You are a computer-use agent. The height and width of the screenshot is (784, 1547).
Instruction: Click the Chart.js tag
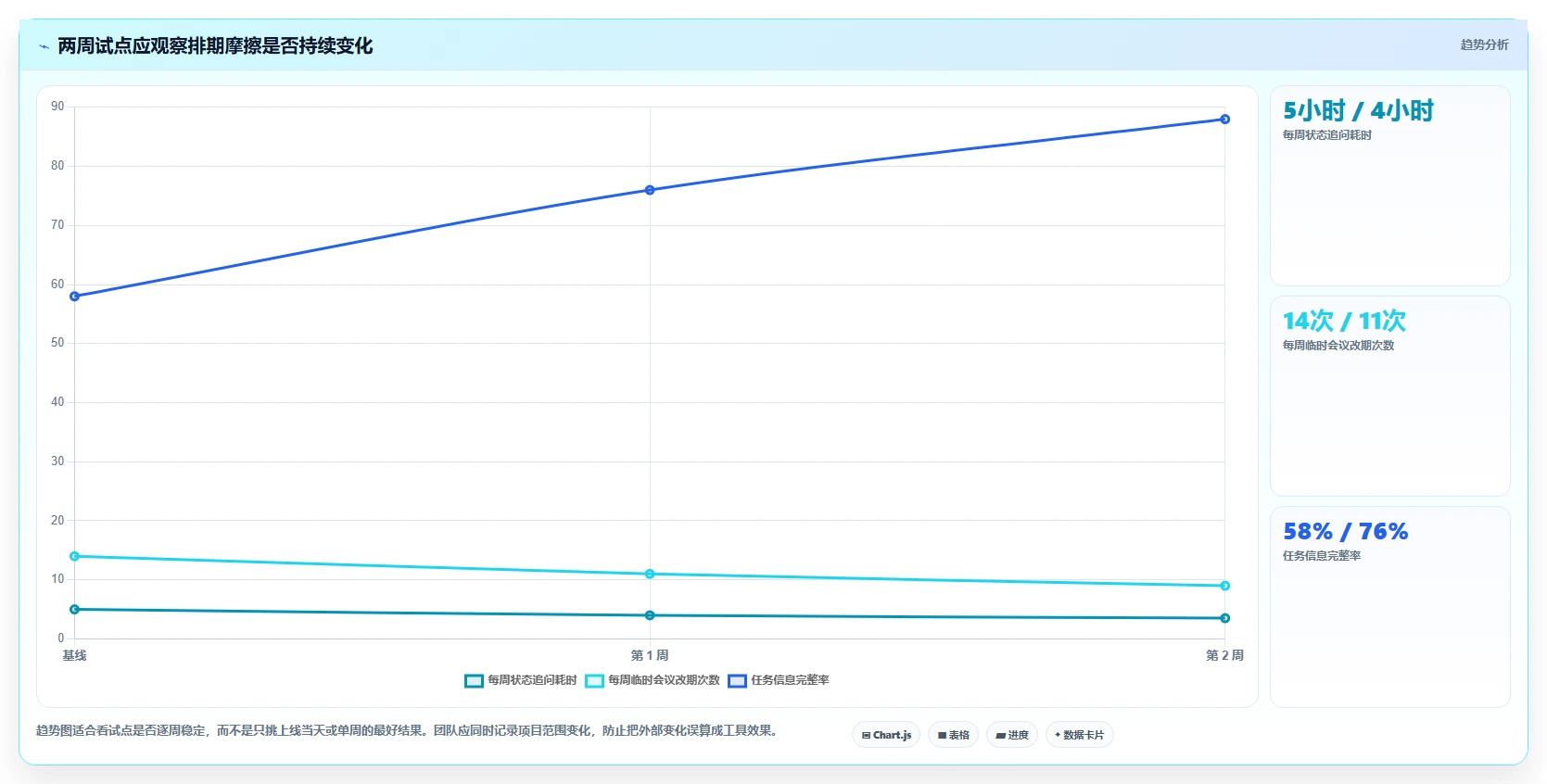tap(886, 735)
